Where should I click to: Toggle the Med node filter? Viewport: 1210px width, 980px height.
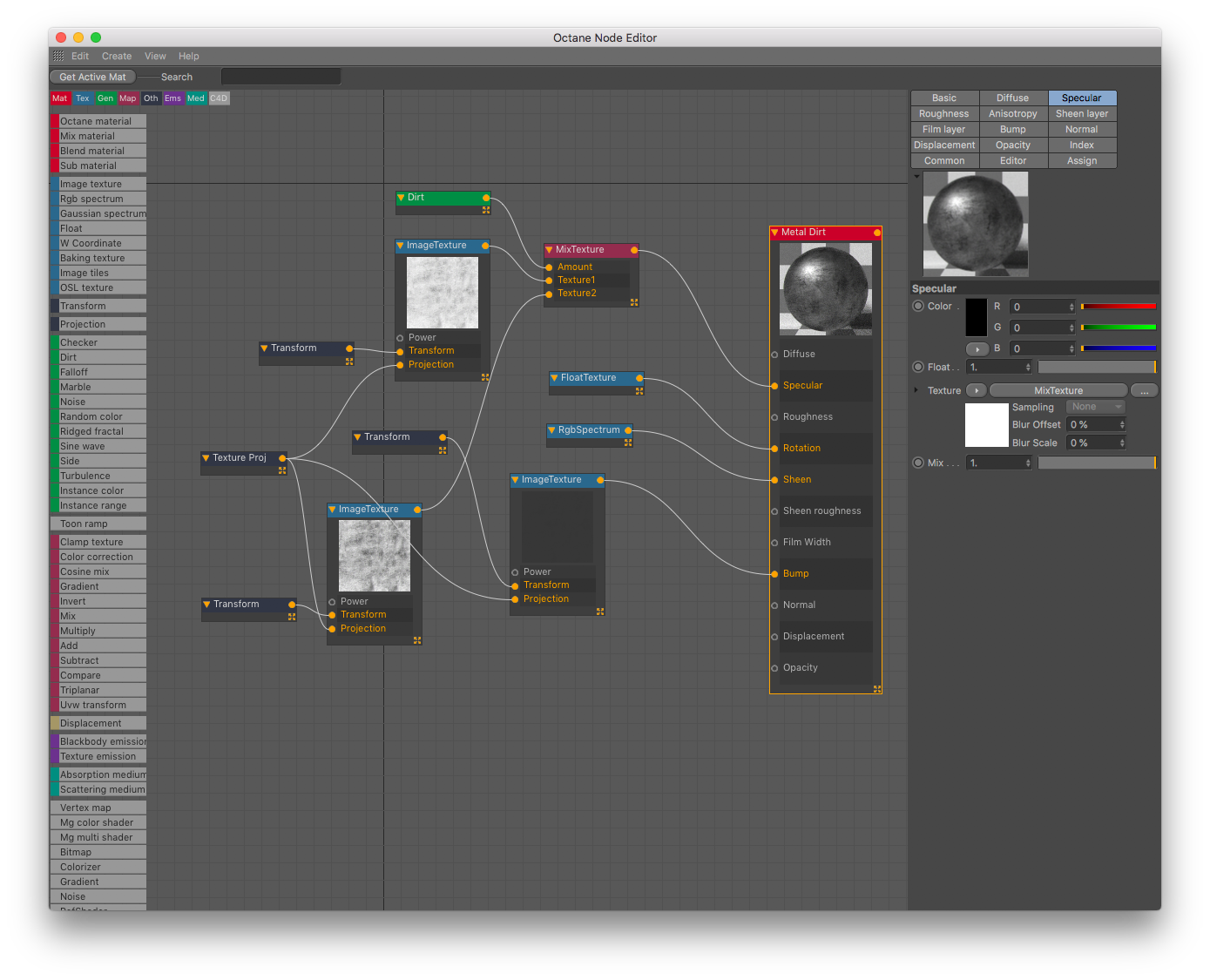point(196,98)
